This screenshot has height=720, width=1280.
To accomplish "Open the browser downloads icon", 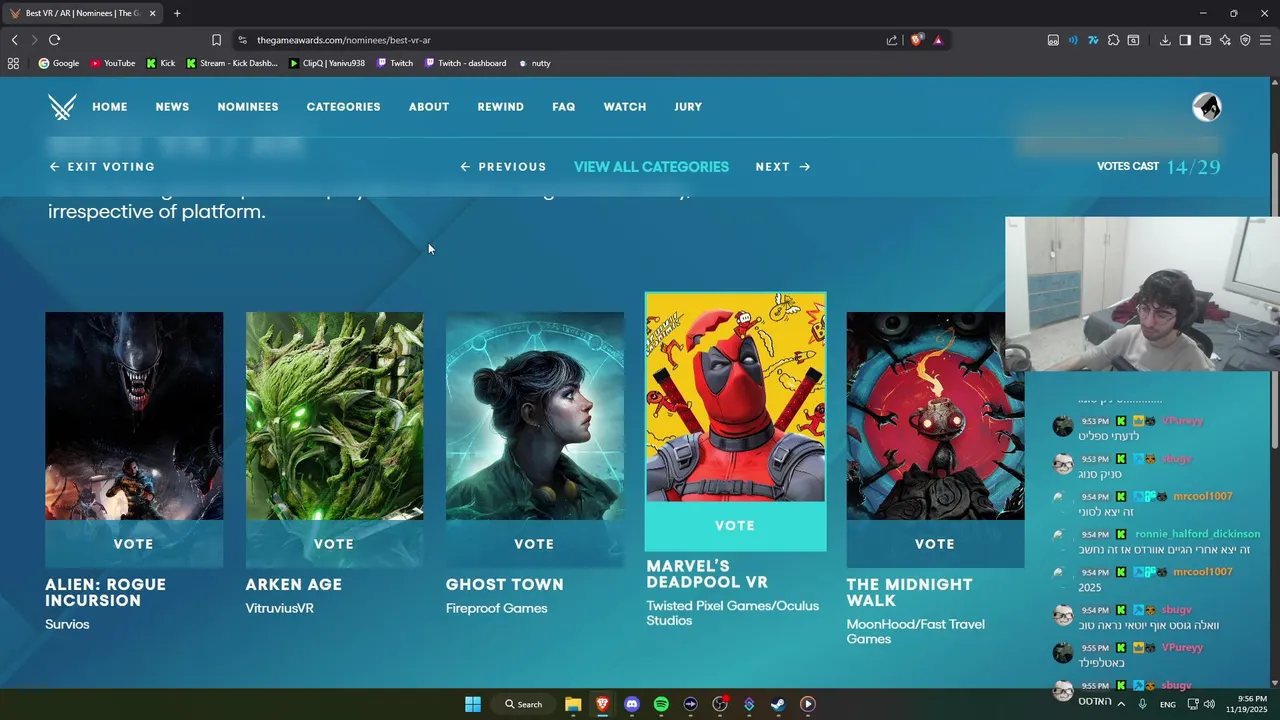I will 1165,40.
